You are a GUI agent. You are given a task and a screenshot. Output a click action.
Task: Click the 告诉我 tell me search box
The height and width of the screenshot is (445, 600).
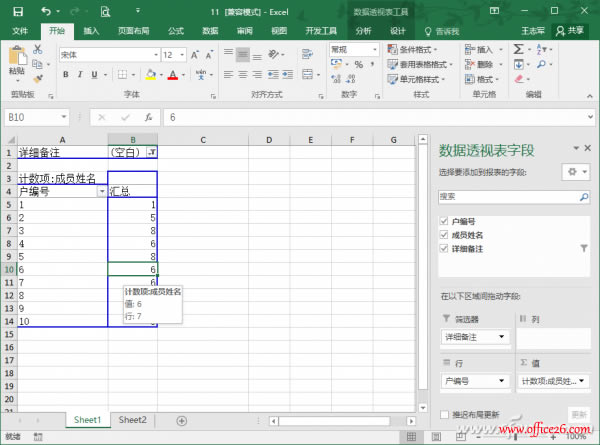point(445,31)
